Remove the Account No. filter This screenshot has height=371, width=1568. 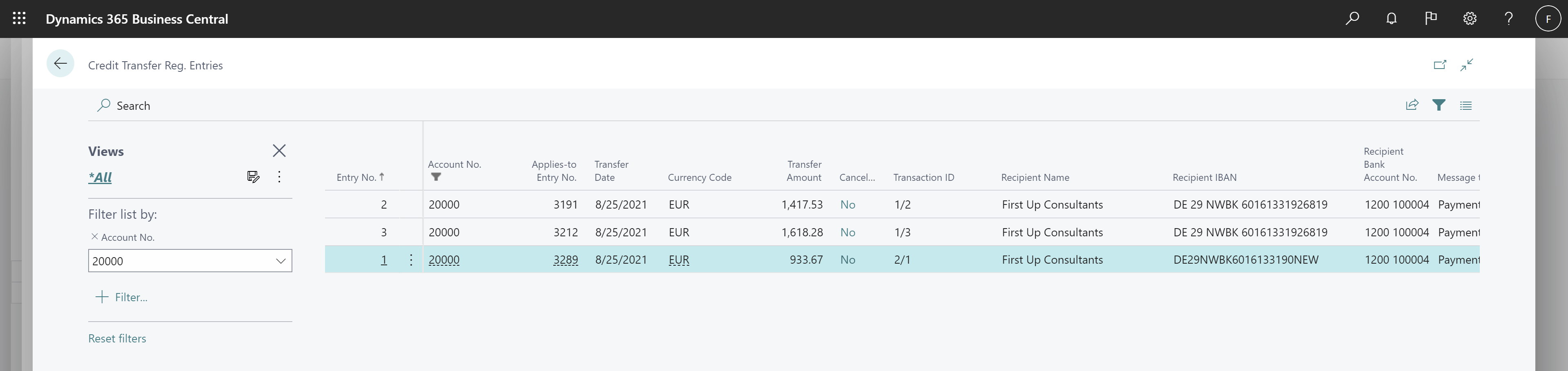(x=94, y=237)
